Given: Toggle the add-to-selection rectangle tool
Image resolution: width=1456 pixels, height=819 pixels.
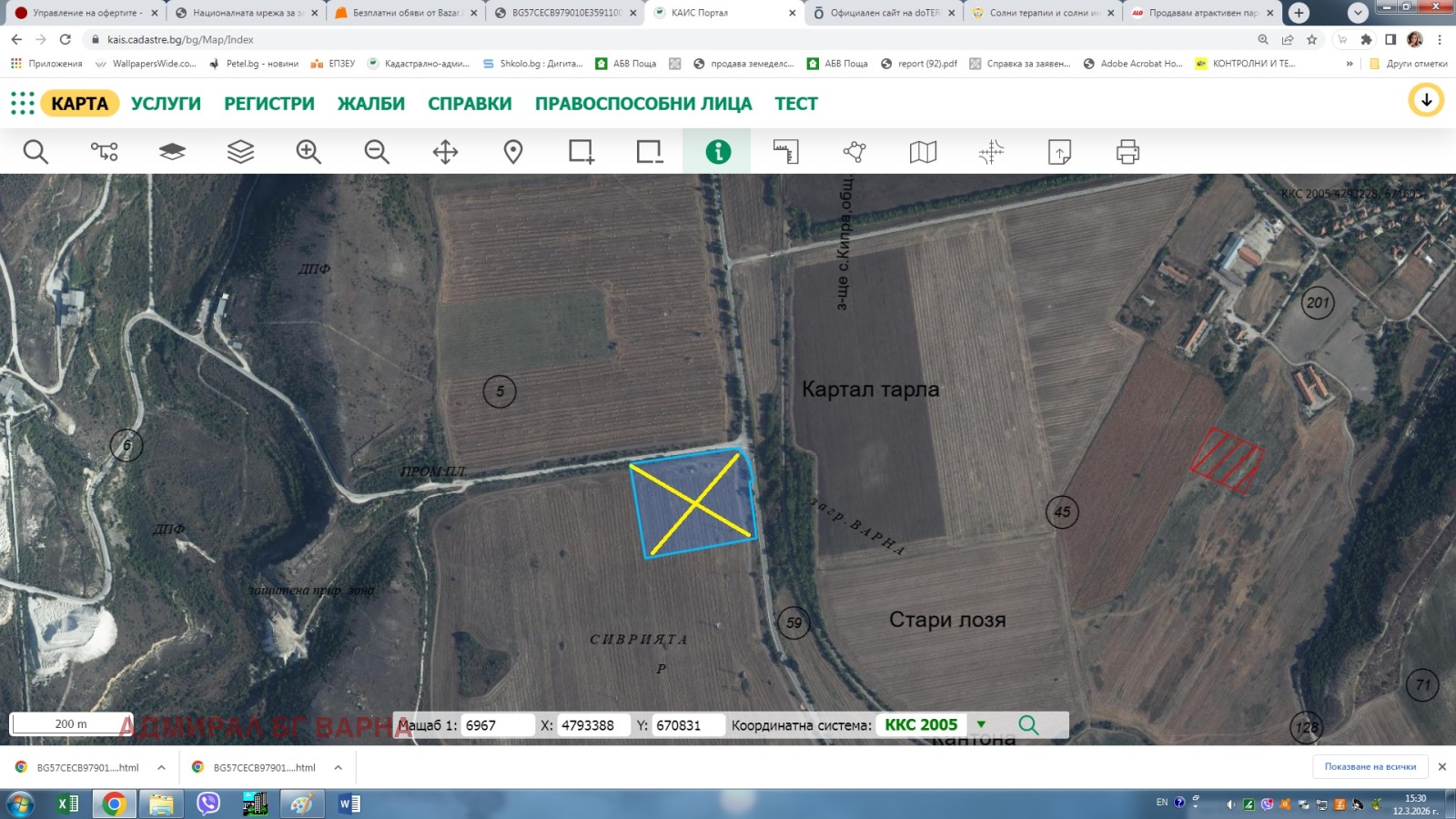Looking at the screenshot, I should pyautogui.click(x=581, y=151).
